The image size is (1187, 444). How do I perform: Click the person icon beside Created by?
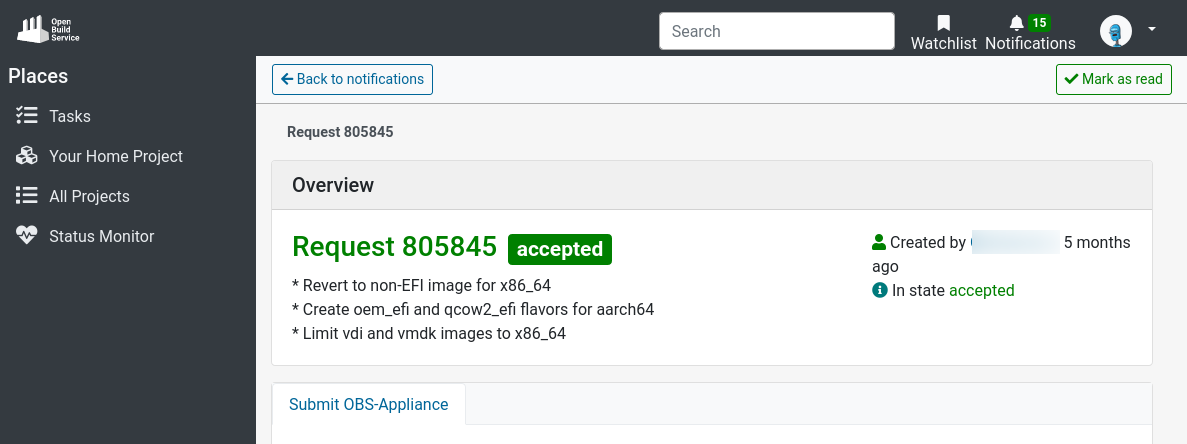coord(879,242)
